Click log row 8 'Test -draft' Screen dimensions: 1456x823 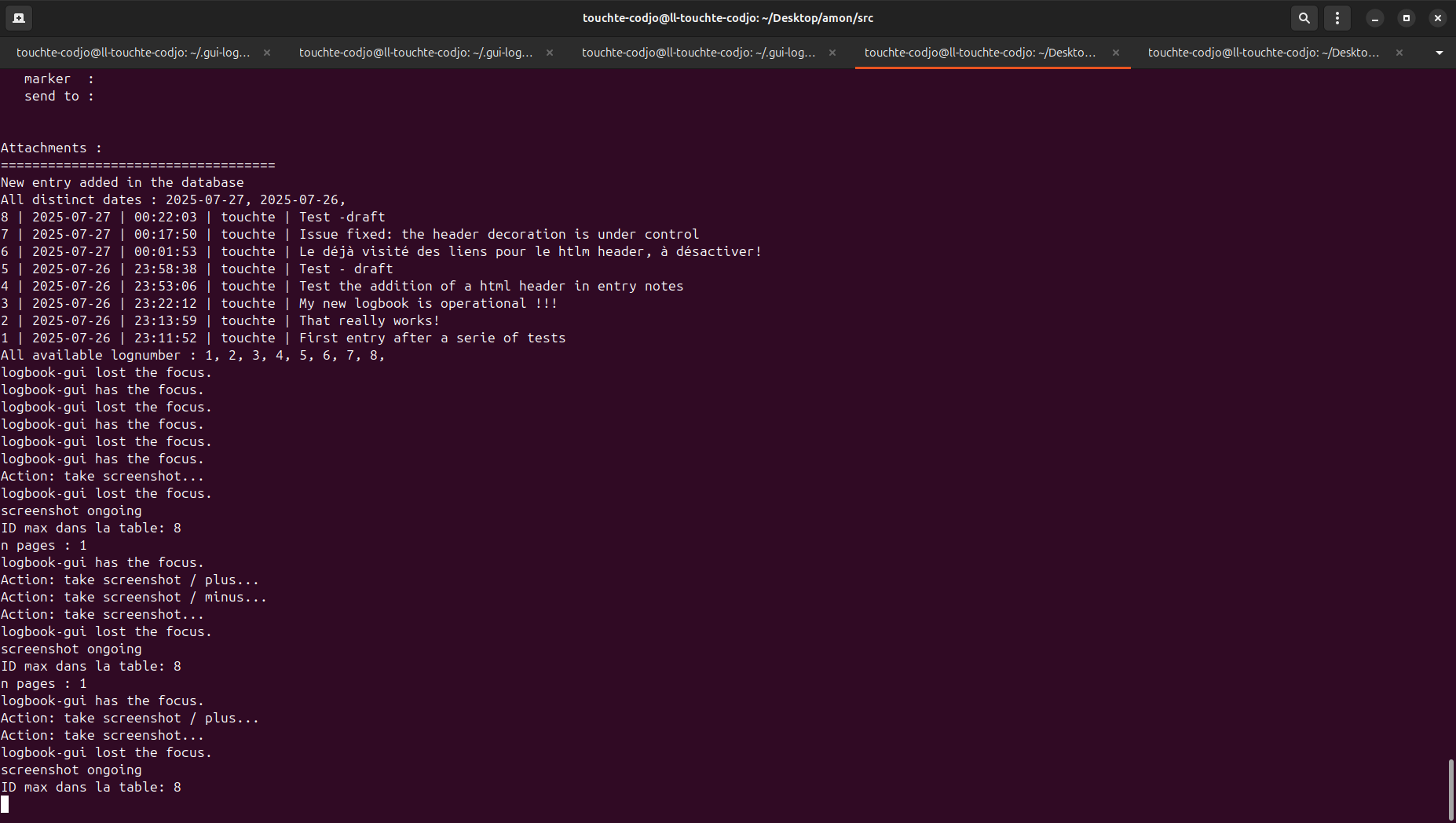point(193,217)
